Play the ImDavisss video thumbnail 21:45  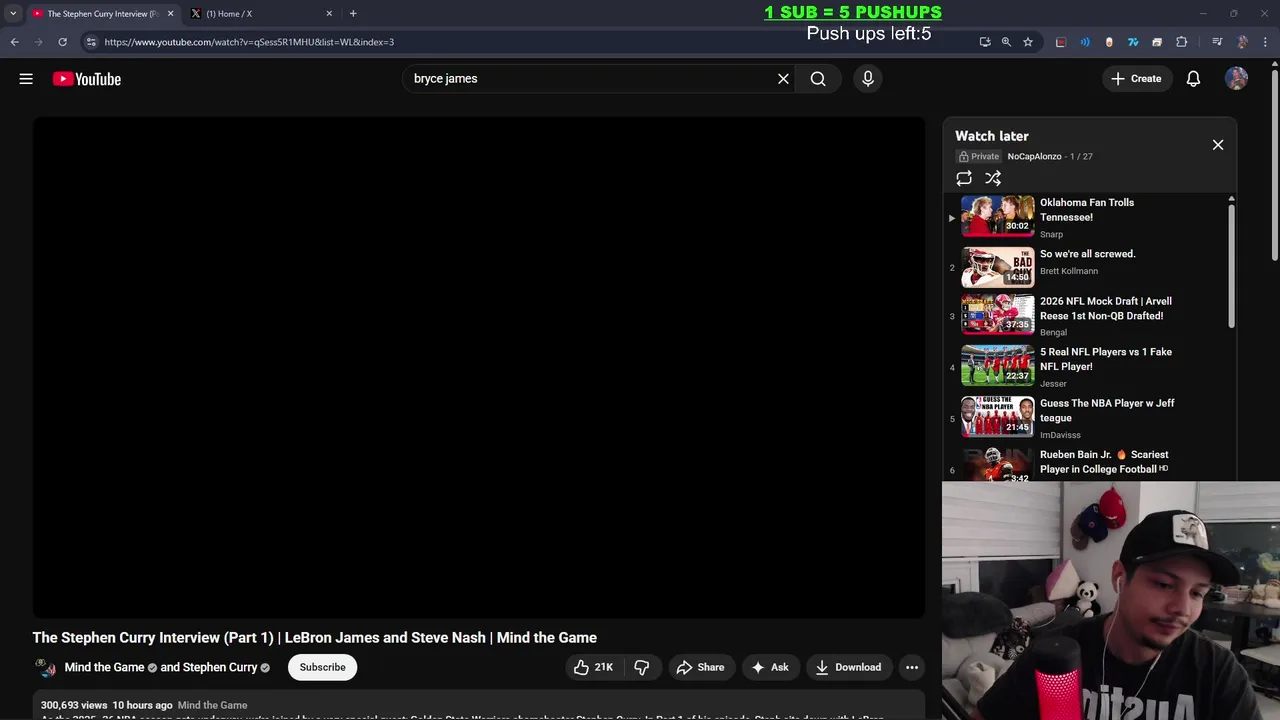[998, 416]
